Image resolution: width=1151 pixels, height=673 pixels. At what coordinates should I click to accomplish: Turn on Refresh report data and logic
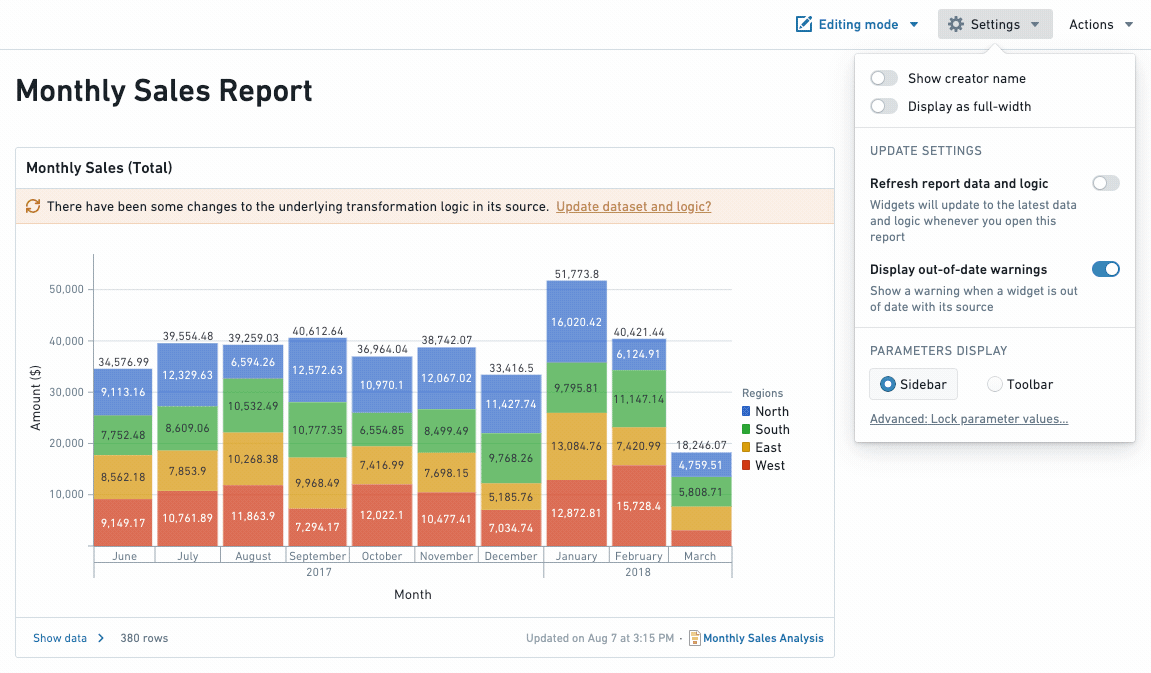[x=1105, y=183]
